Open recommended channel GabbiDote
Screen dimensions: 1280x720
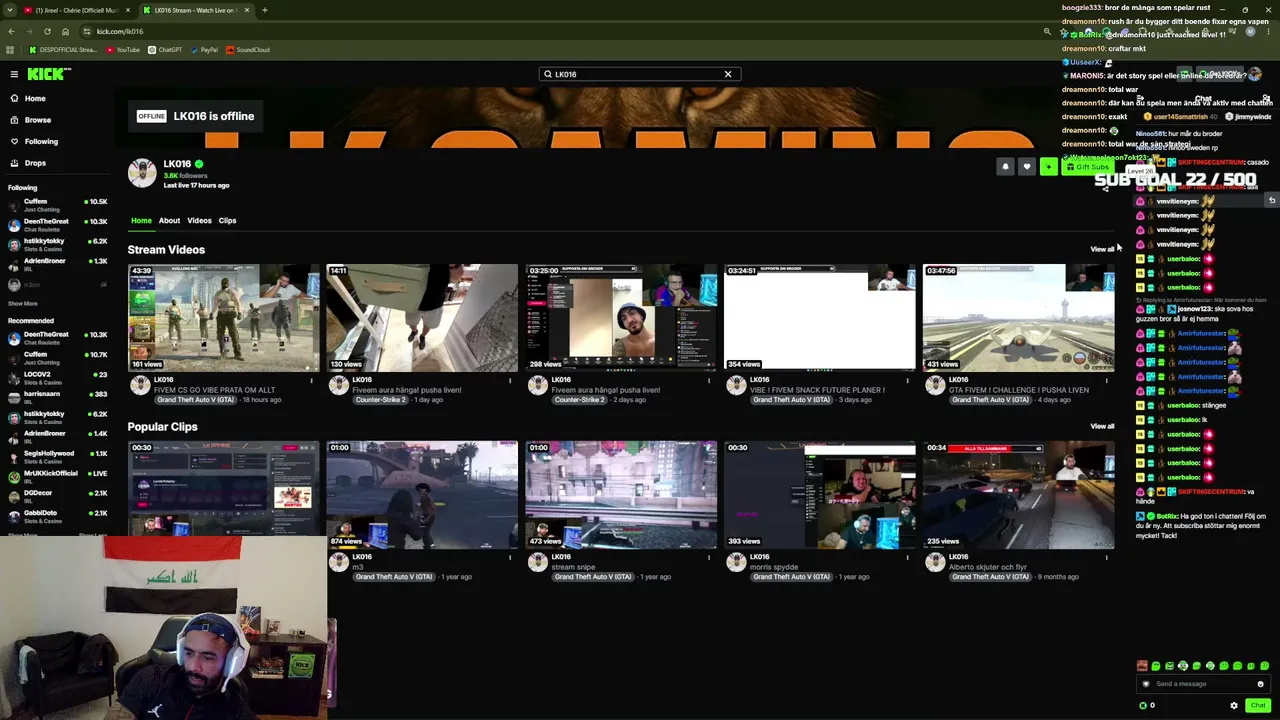(x=58, y=515)
